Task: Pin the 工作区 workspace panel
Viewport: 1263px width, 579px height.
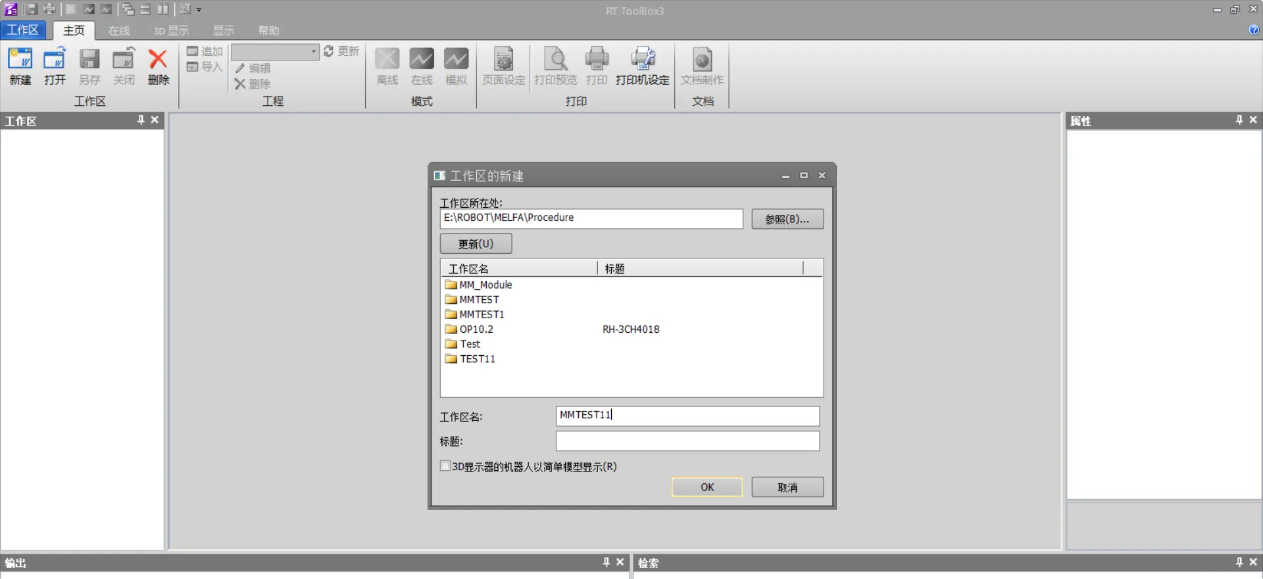Action: (x=141, y=120)
